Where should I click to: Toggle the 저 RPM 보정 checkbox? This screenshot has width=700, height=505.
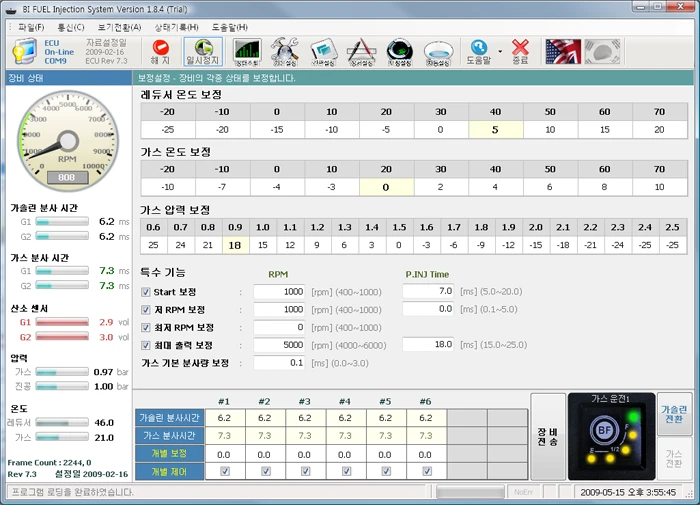coord(146,309)
